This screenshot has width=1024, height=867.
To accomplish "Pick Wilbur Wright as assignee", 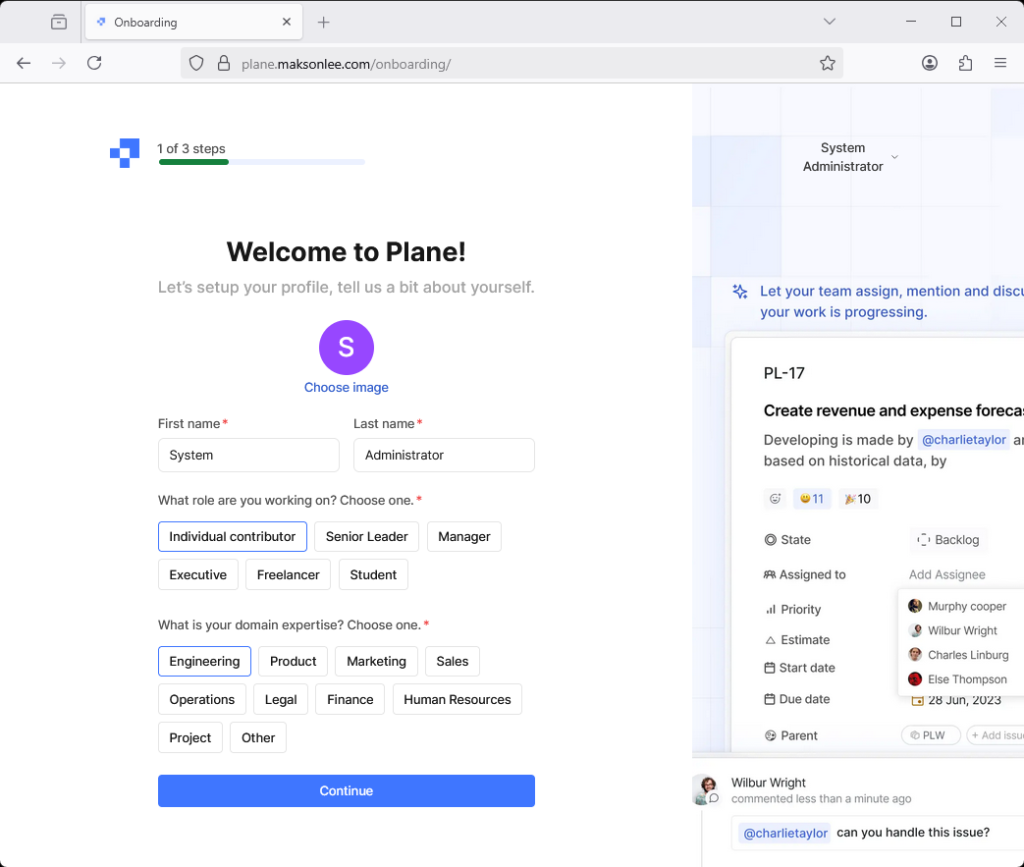I will coord(953,631).
